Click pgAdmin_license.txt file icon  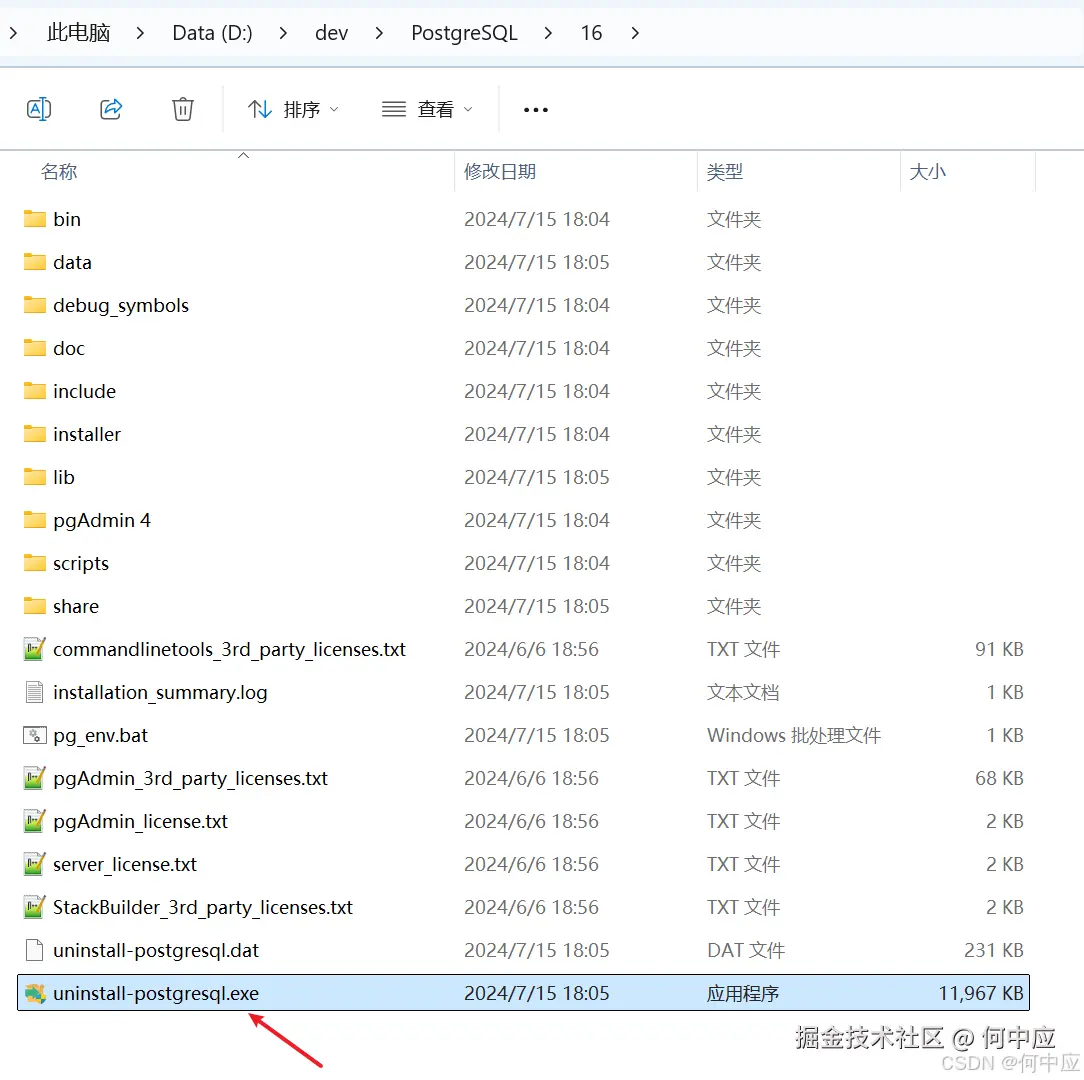click(35, 821)
